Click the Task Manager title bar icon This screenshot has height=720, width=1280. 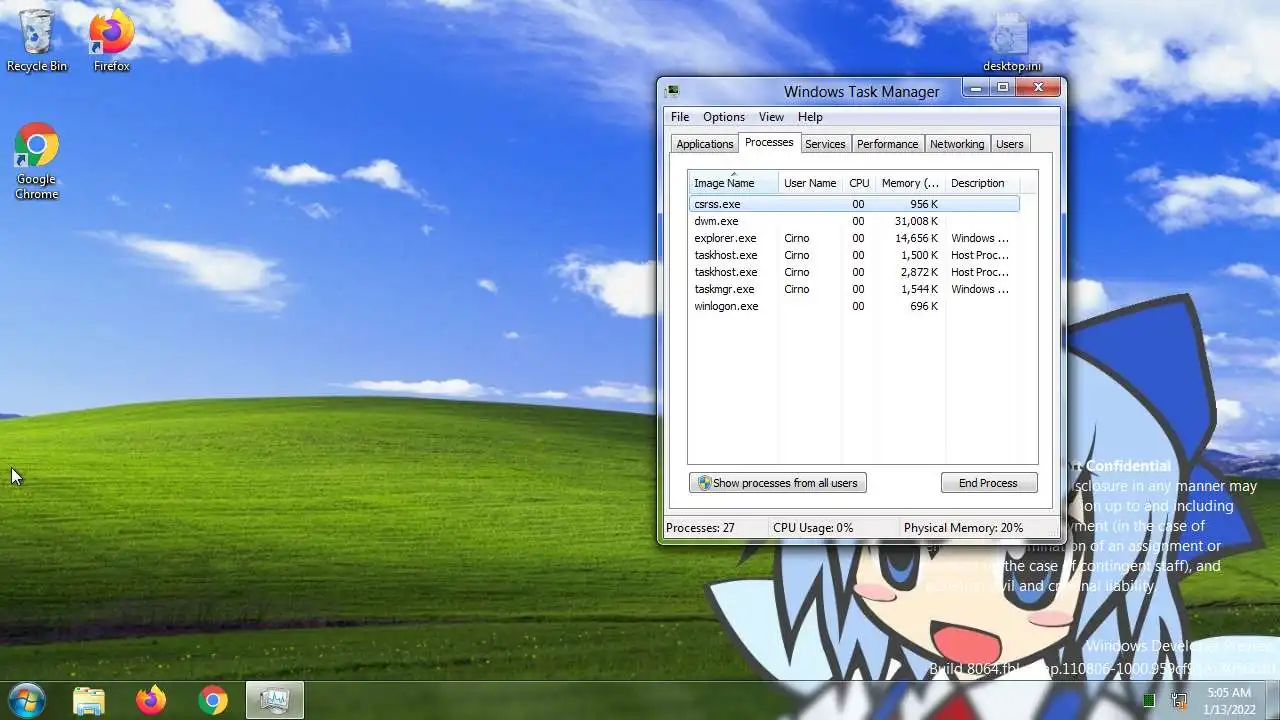pyautogui.click(x=673, y=91)
